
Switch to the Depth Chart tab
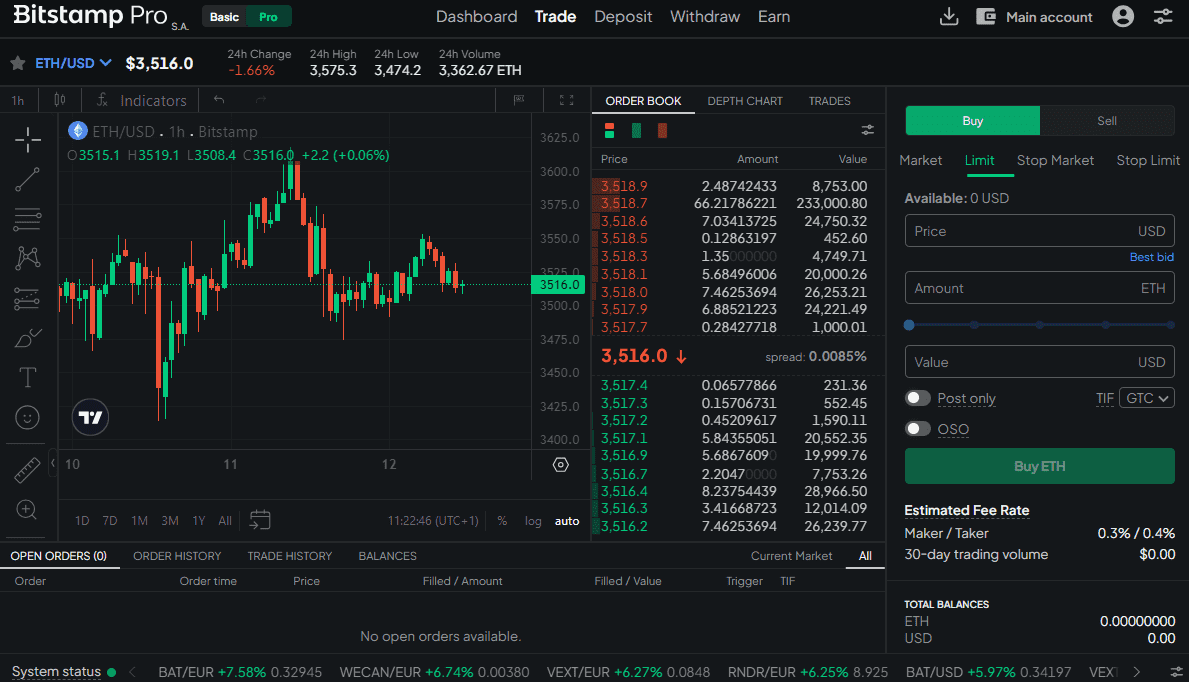(745, 101)
